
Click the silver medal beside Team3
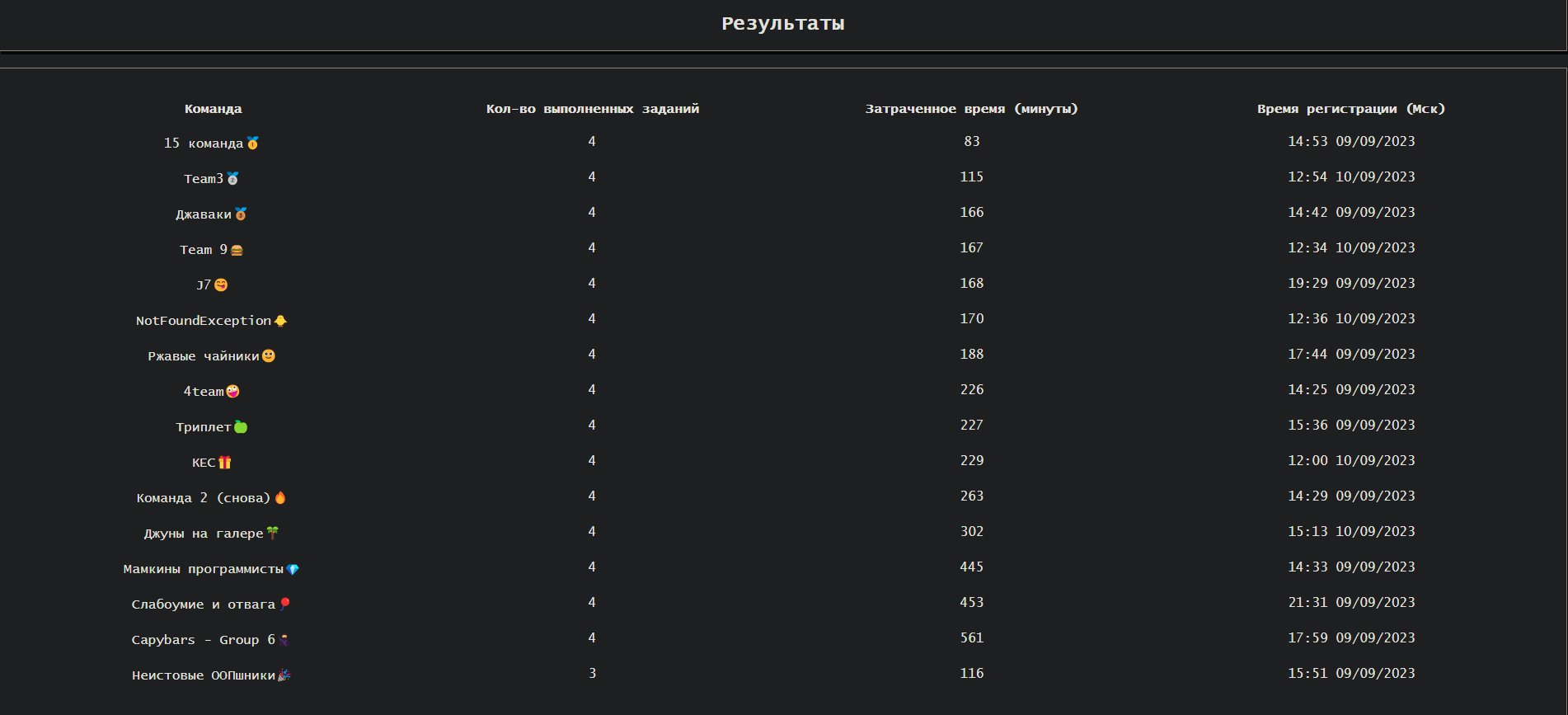coord(232,178)
